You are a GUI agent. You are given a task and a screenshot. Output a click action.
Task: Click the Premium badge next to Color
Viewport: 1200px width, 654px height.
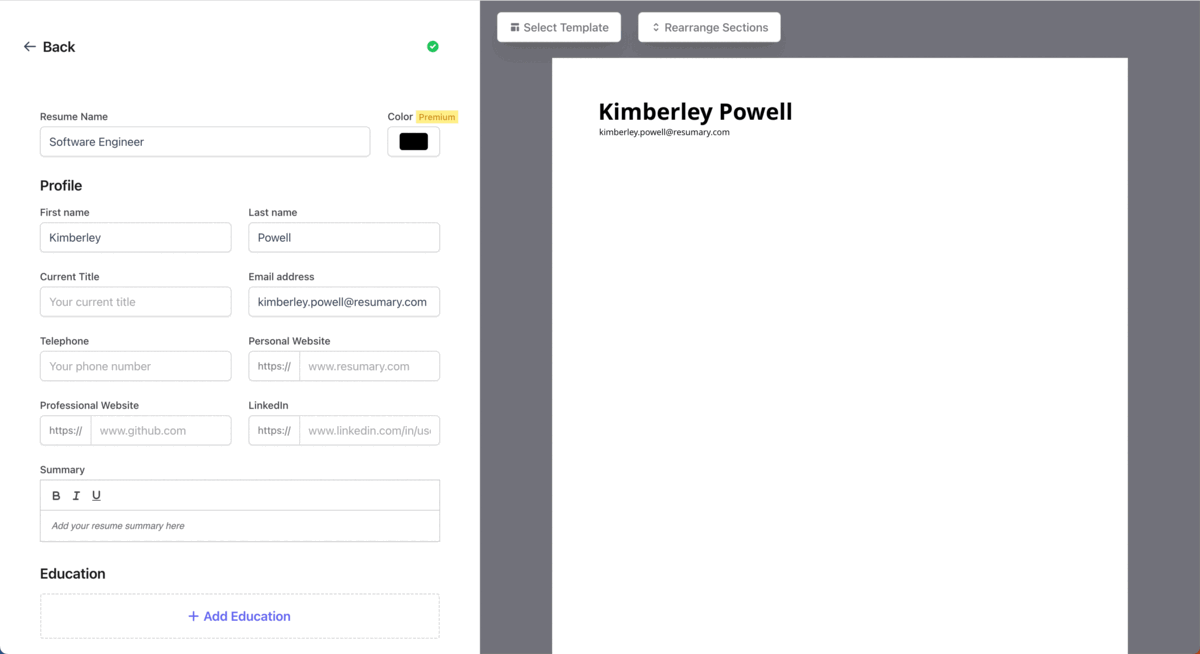click(x=435, y=116)
